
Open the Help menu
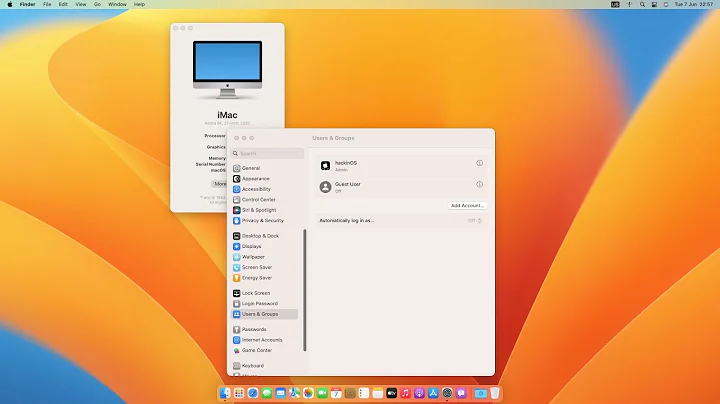[139, 4]
